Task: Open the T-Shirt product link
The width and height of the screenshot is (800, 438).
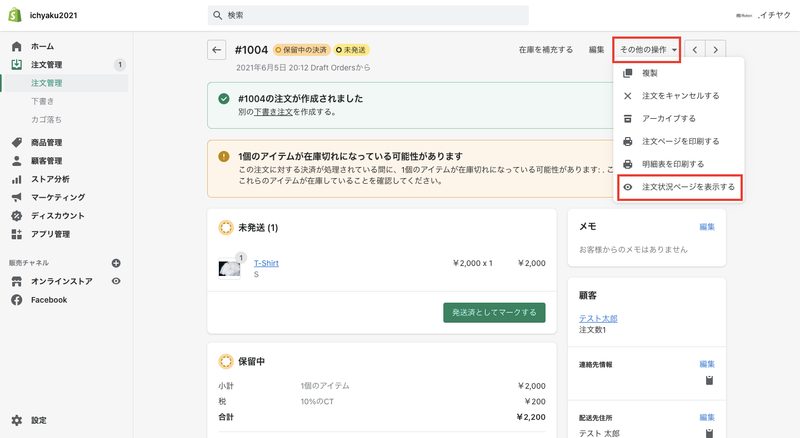Action: pyautogui.click(x=266, y=263)
